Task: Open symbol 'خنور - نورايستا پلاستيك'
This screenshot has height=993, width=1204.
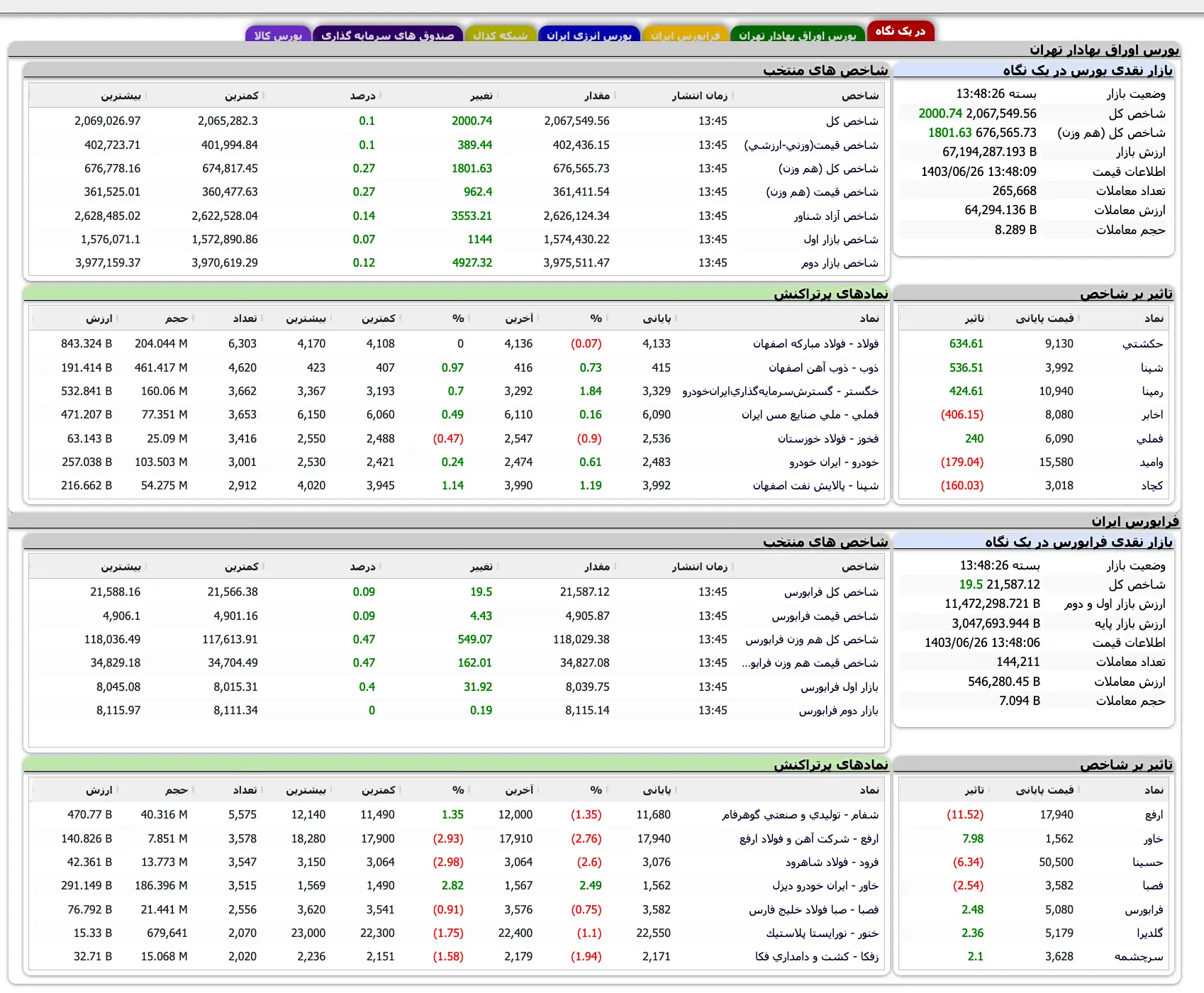Action: click(x=823, y=933)
